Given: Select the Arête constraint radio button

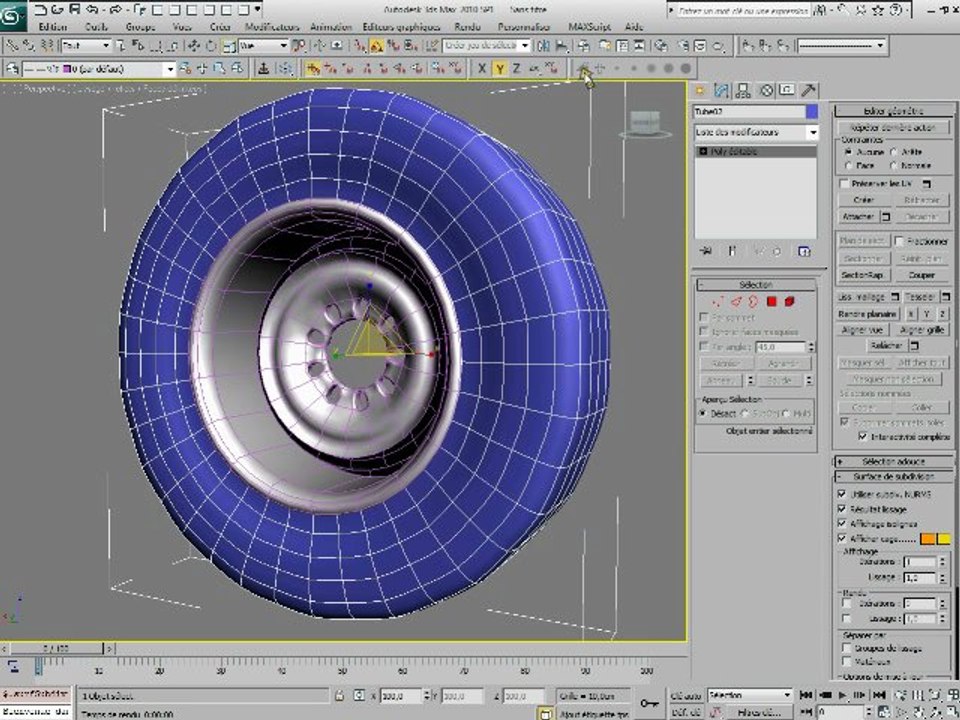Looking at the screenshot, I should tap(894, 151).
